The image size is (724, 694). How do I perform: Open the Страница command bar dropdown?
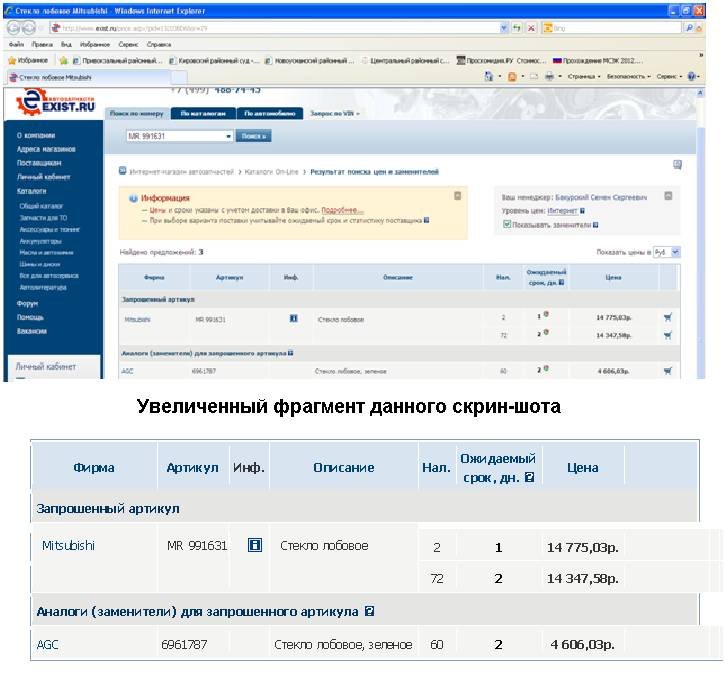(x=584, y=76)
